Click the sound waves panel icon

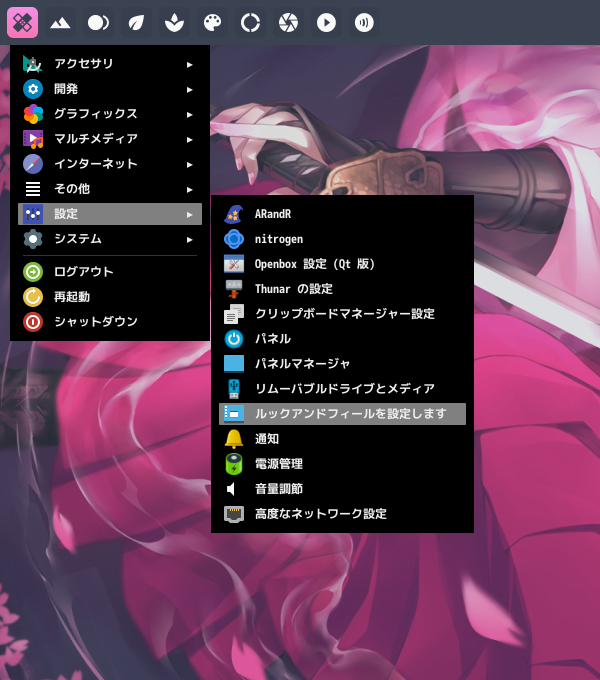point(364,23)
